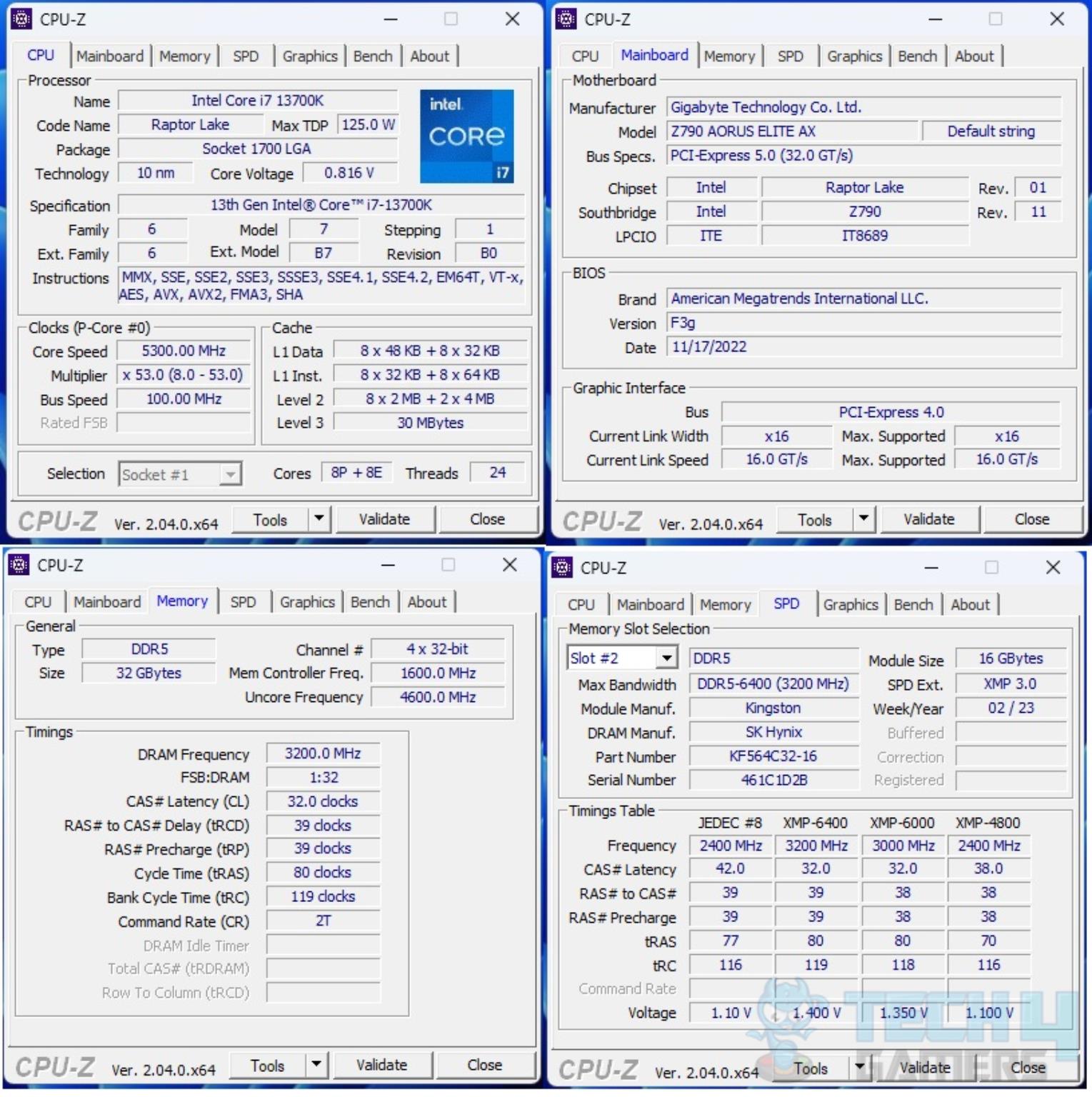Open the Bench tab in the CPU window
This screenshot has width=1092, height=1097.
tap(373, 56)
